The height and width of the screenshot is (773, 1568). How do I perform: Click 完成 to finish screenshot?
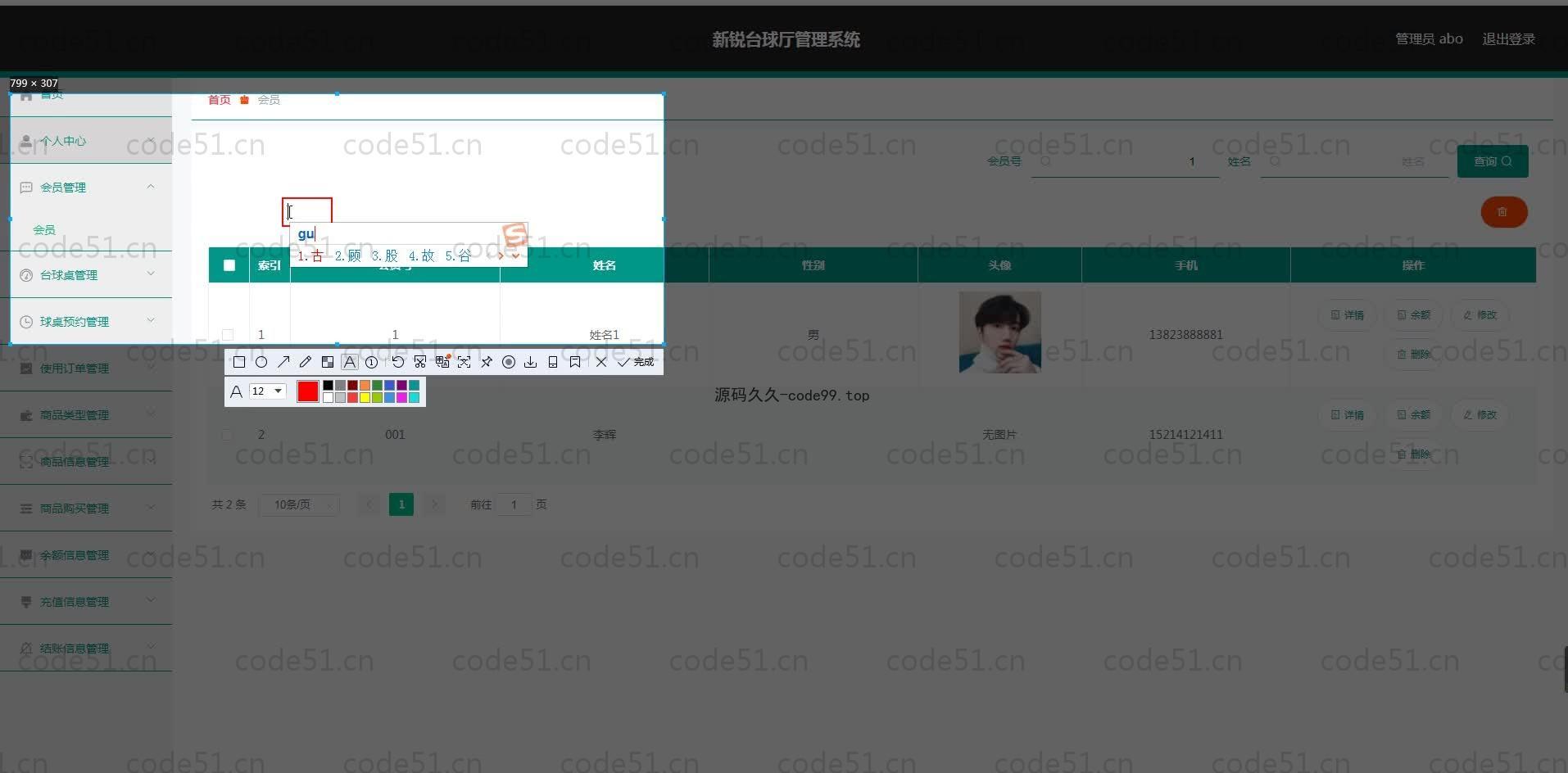(636, 362)
